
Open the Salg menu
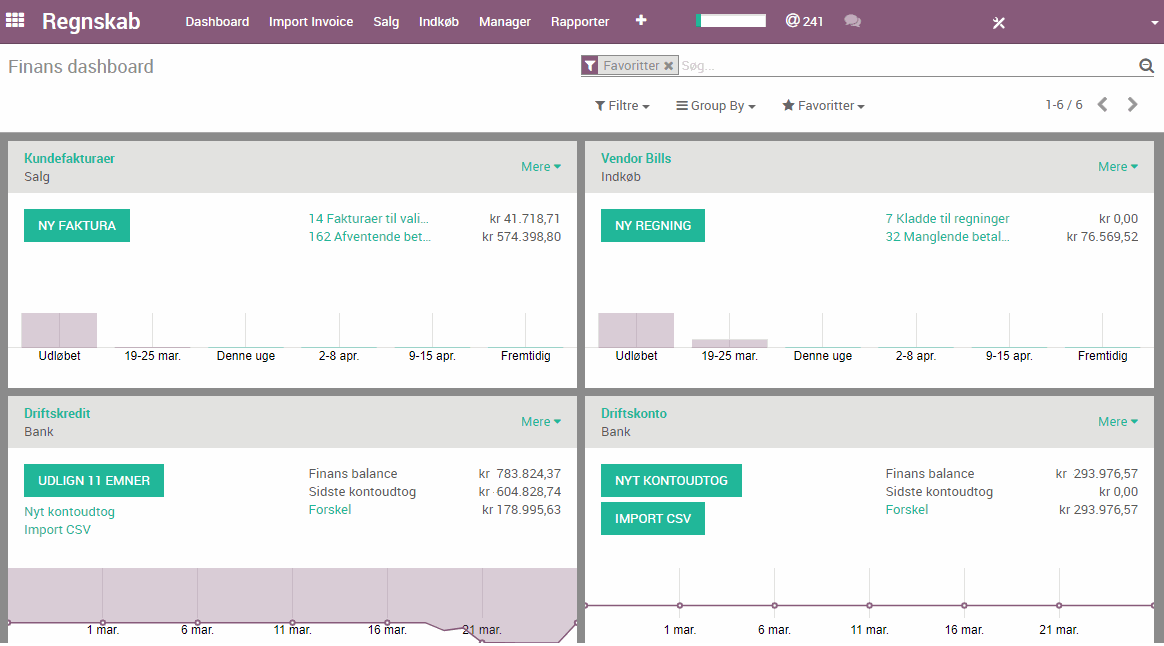tap(386, 22)
